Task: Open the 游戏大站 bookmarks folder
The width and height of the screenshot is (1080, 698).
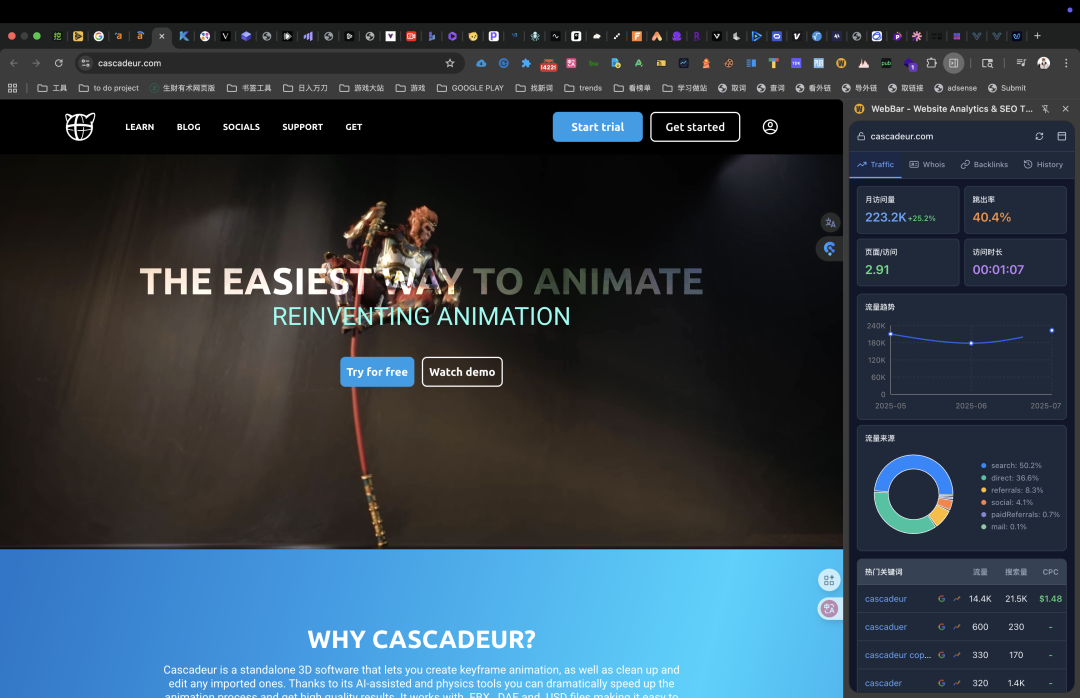Action: tap(362, 88)
